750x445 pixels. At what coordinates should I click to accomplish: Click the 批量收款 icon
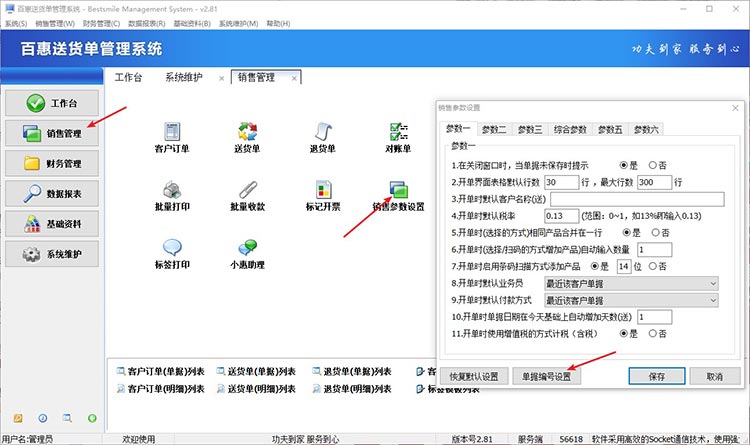[x=247, y=189]
